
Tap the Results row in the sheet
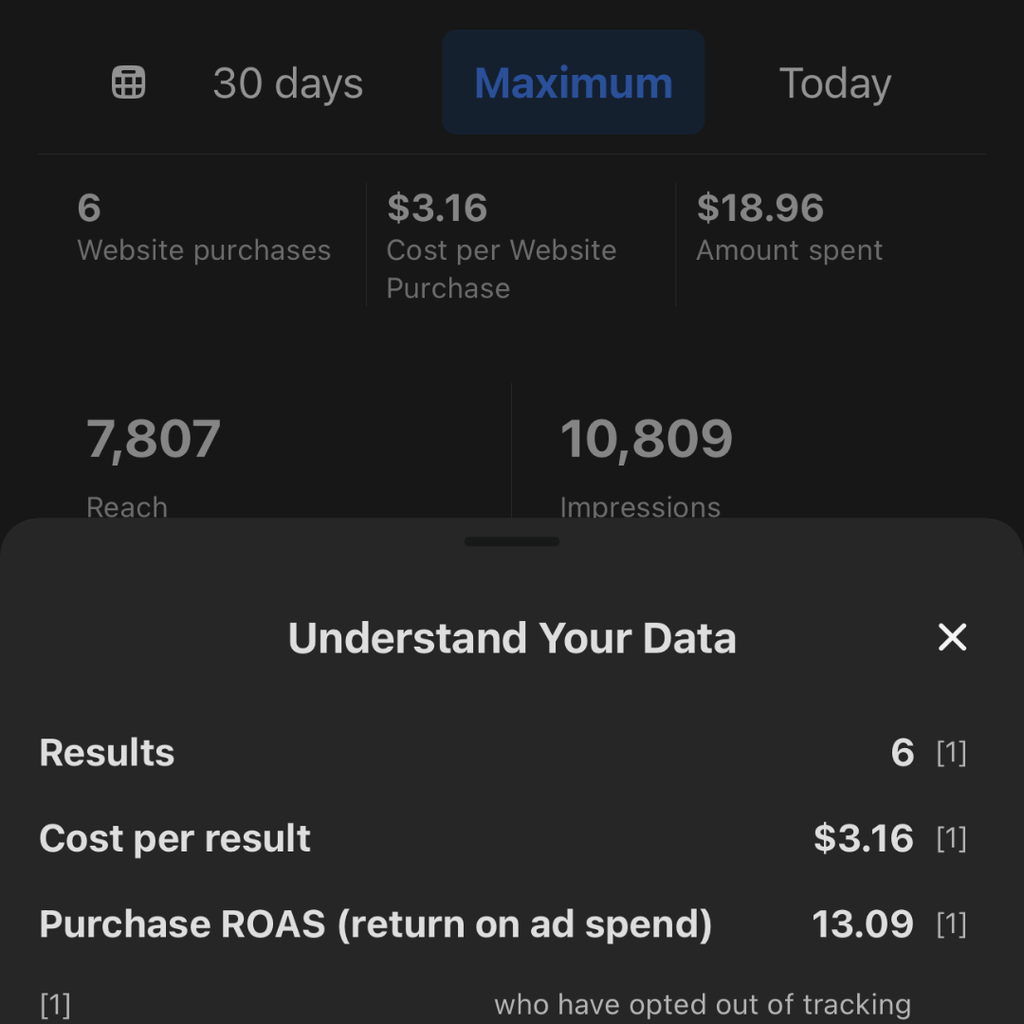tap(106, 753)
